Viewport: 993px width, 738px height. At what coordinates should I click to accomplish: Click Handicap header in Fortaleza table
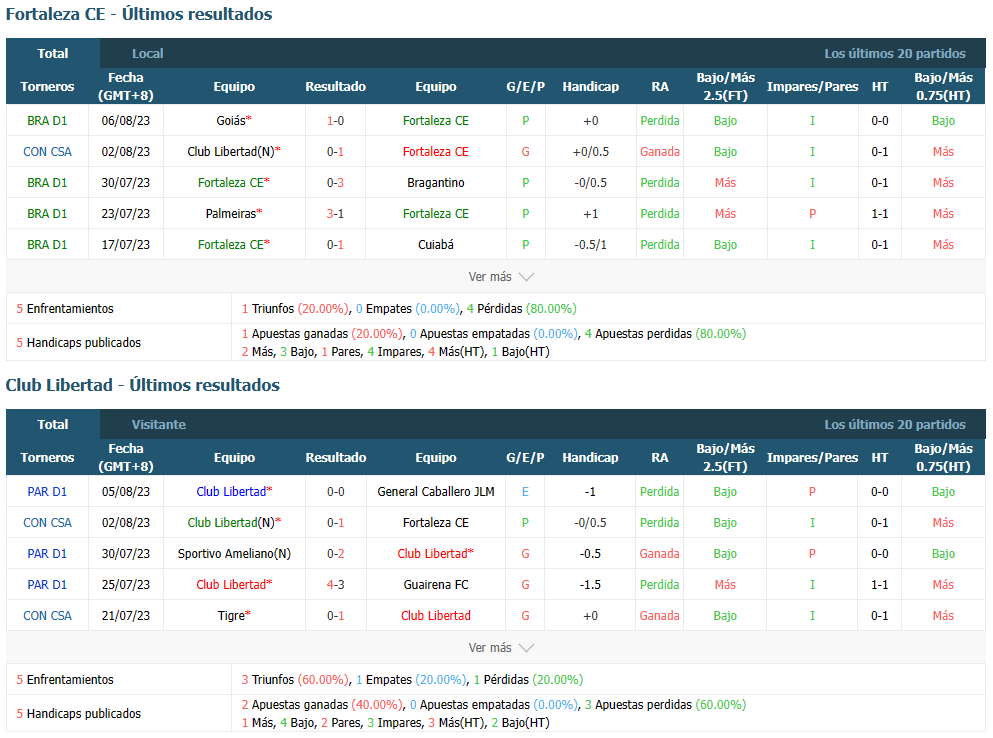(x=590, y=87)
